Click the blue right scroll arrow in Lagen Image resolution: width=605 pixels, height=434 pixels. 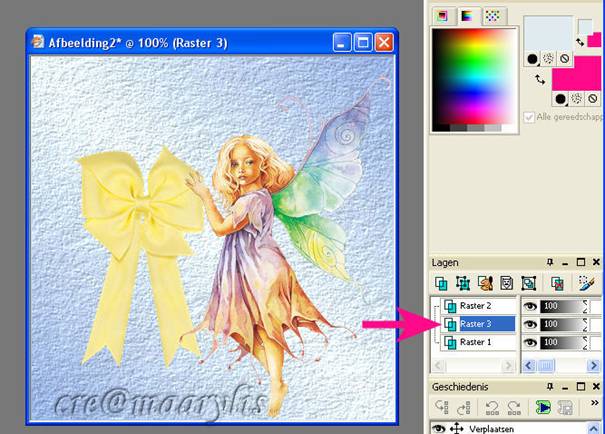tap(593, 365)
